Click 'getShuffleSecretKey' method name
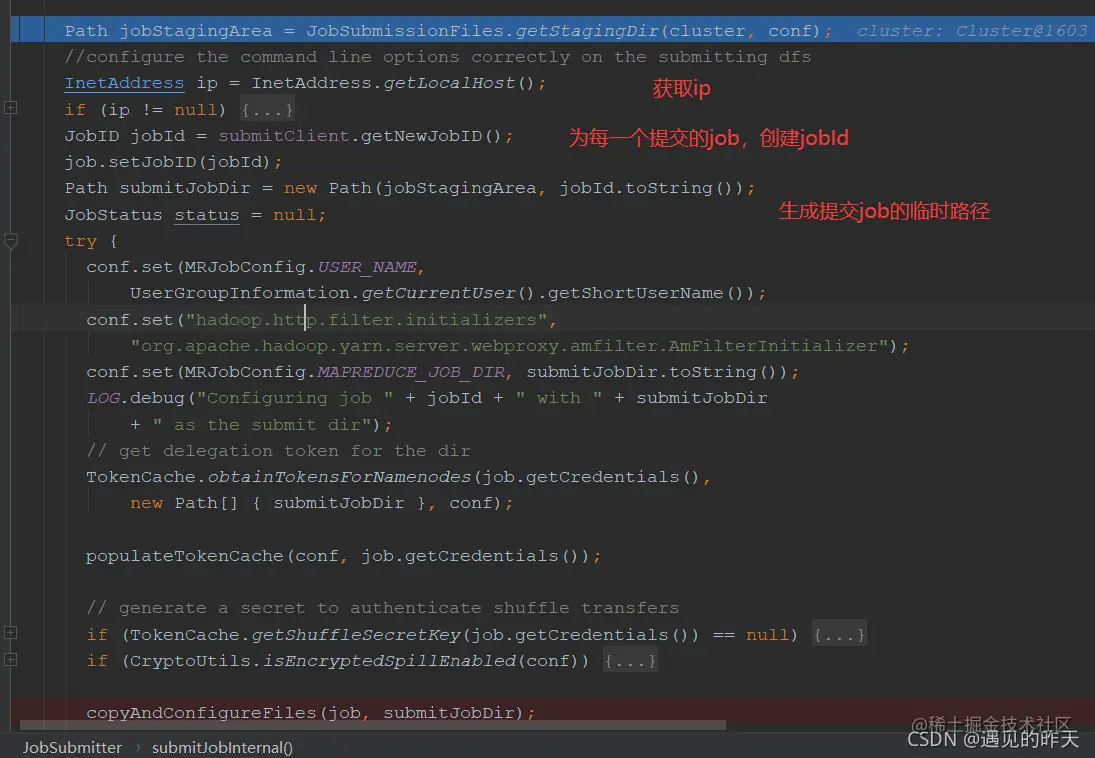The width and height of the screenshot is (1095, 758). click(x=356, y=634)
